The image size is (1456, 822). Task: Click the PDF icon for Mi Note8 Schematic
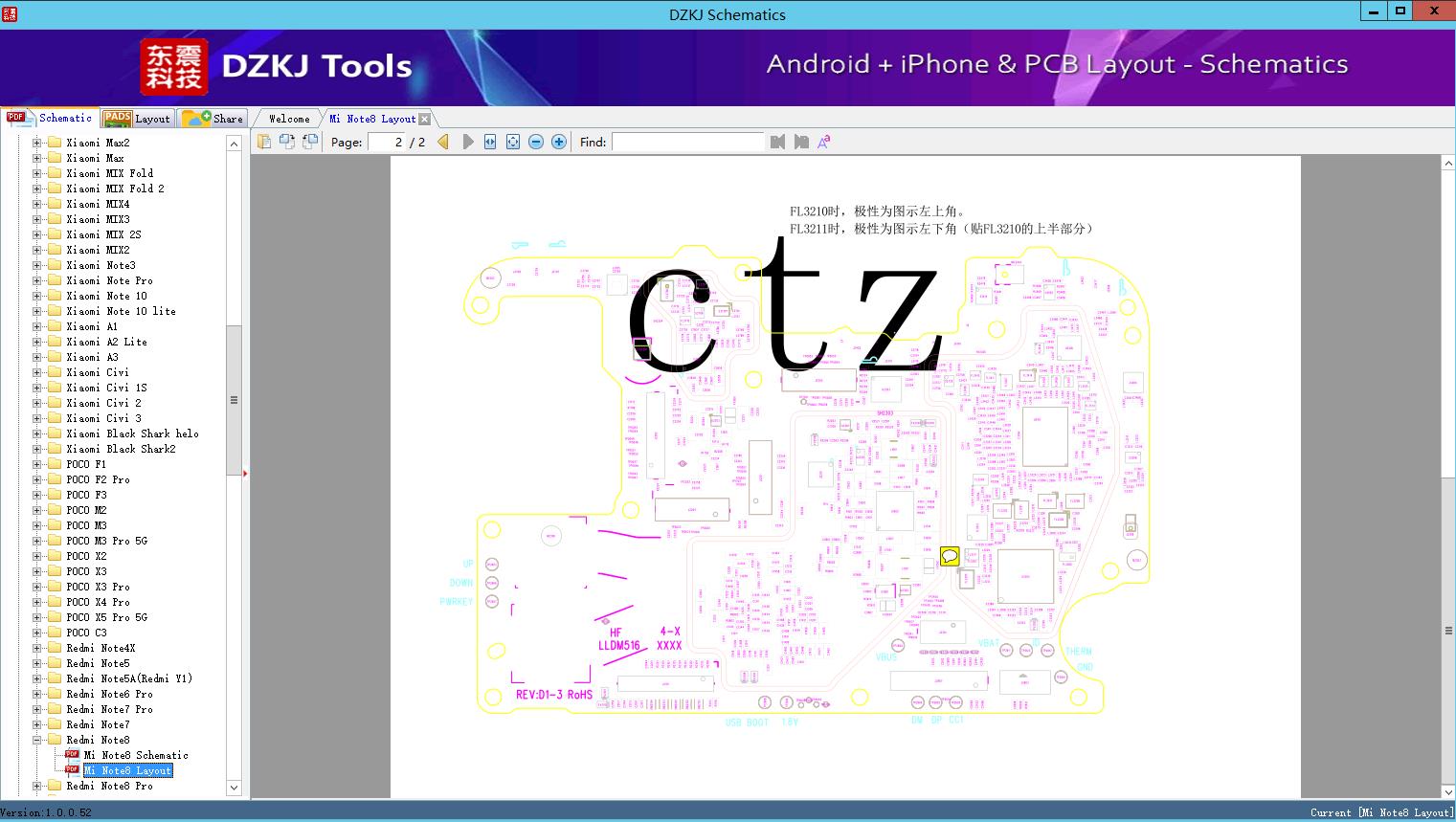pos(72,755)
